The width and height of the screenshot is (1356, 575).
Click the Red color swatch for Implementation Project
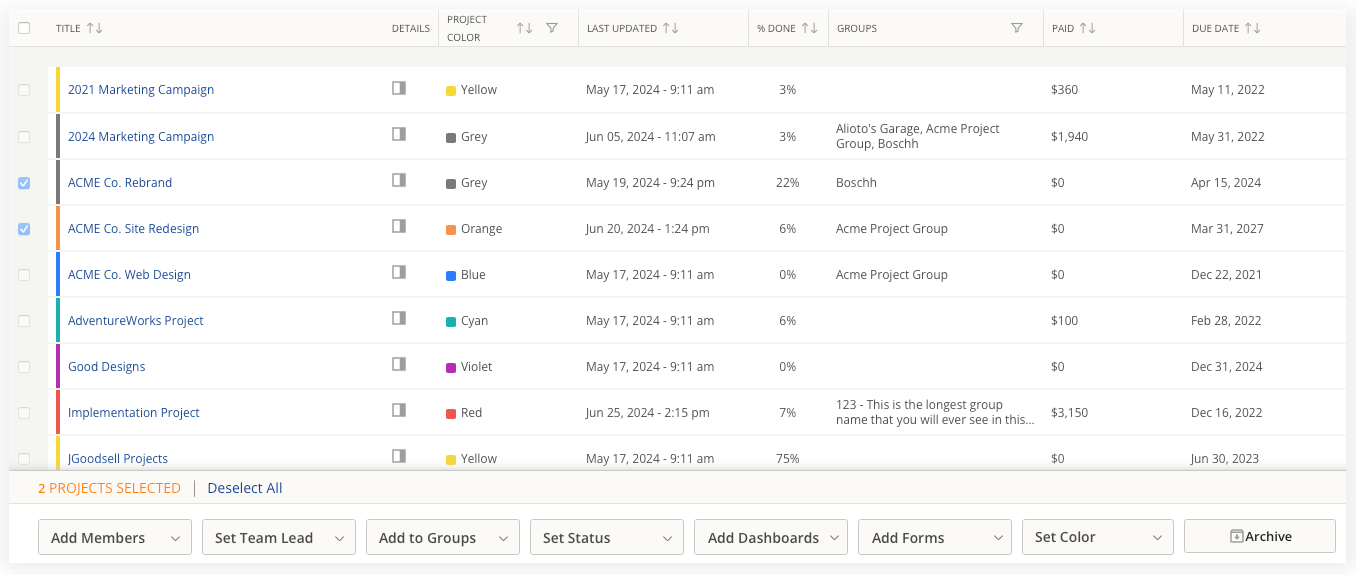[x=451, y=413]
